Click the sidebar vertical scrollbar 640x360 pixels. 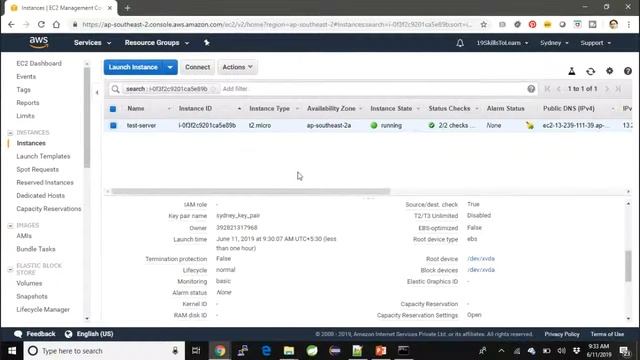[x=87, y=118]
